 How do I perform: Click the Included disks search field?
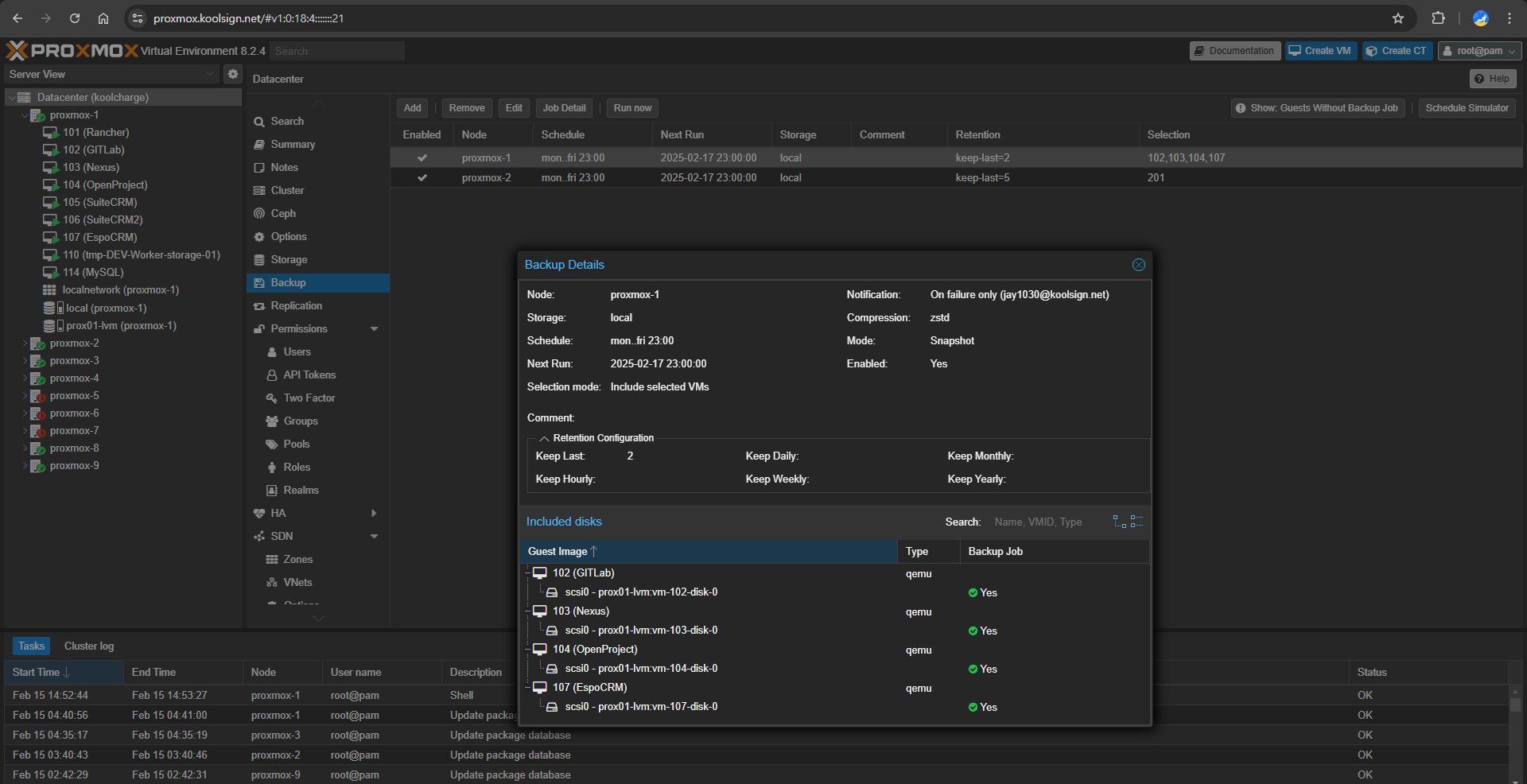pyautogui.click(x=1047, y=522)
